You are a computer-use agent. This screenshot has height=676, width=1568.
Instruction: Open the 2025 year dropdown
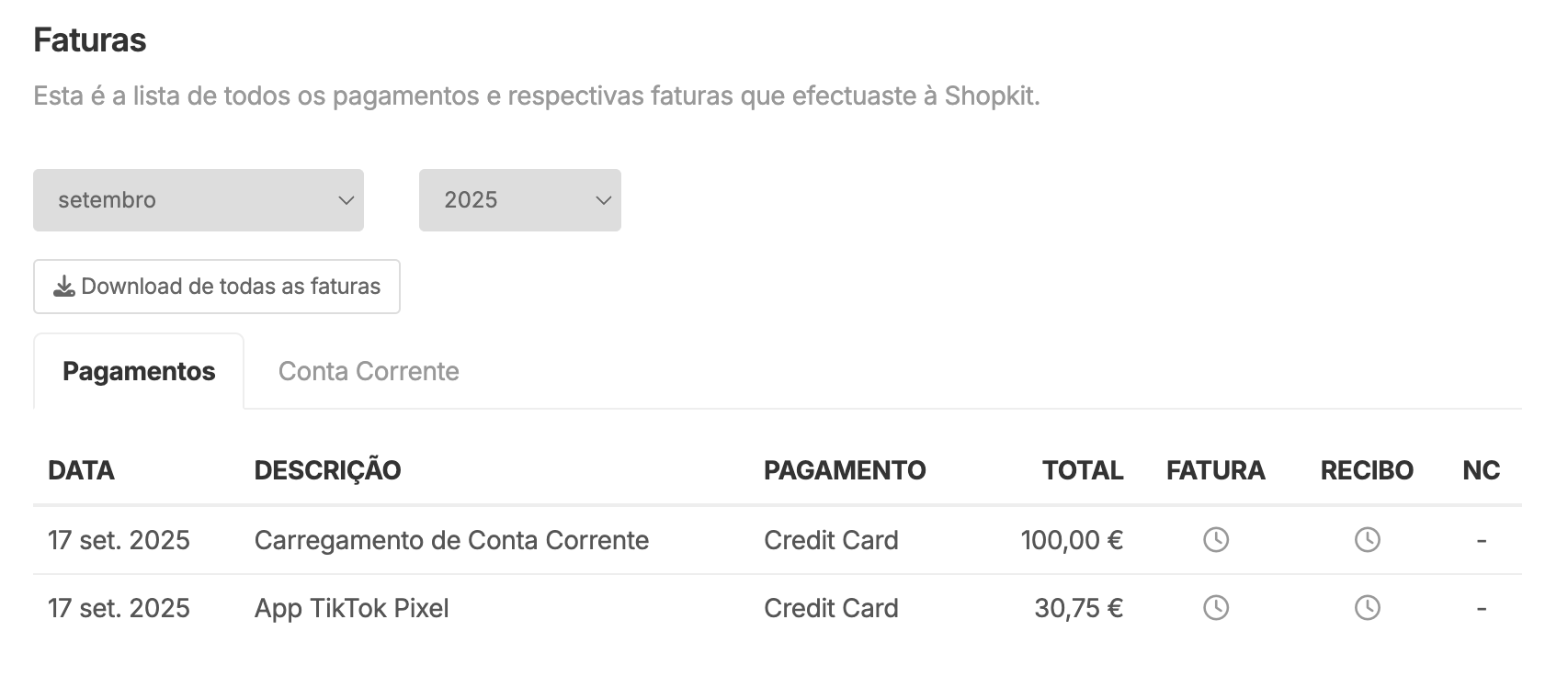coord(519,200)
